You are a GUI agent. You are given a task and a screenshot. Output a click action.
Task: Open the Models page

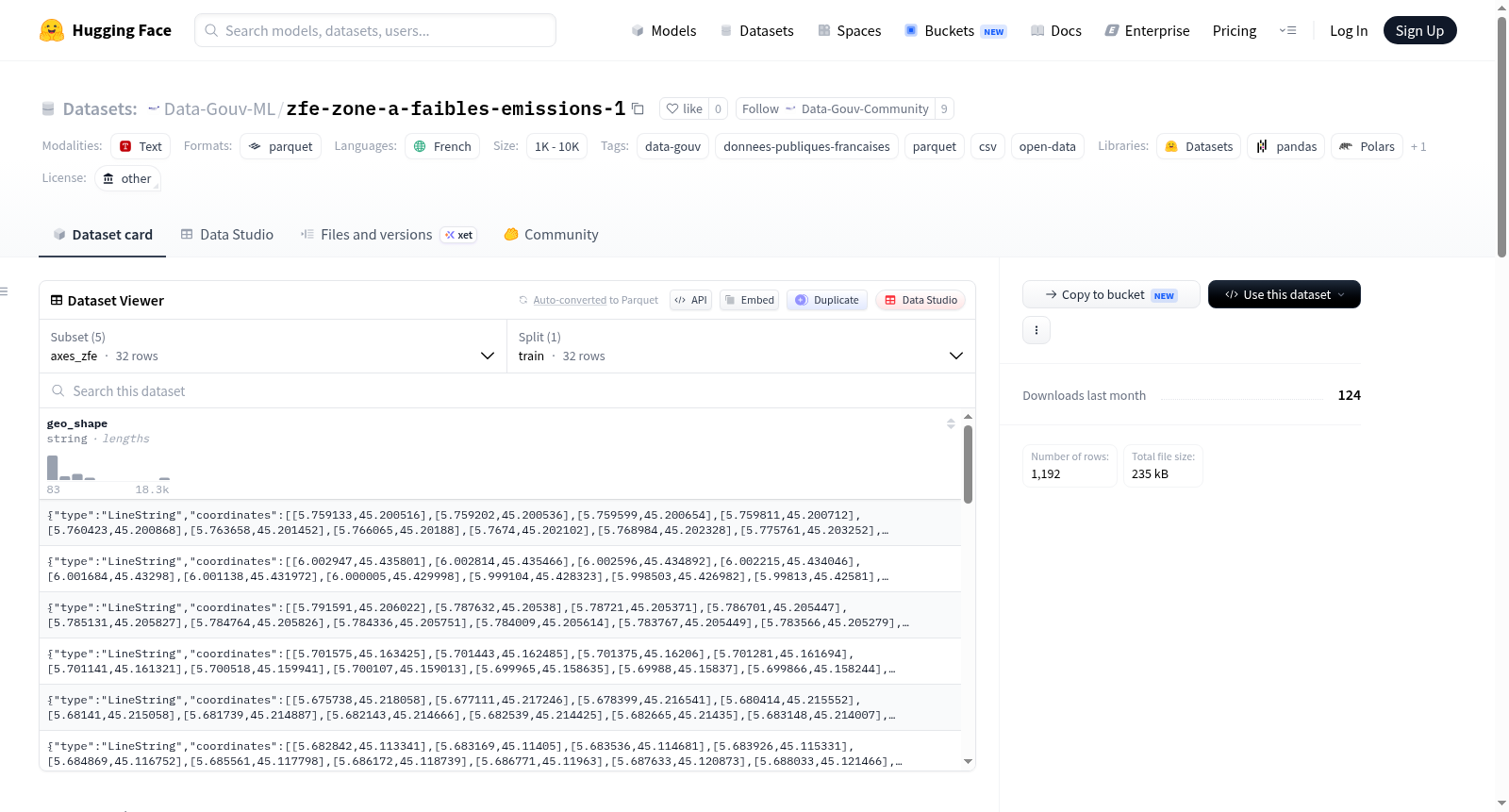(664, 30)
